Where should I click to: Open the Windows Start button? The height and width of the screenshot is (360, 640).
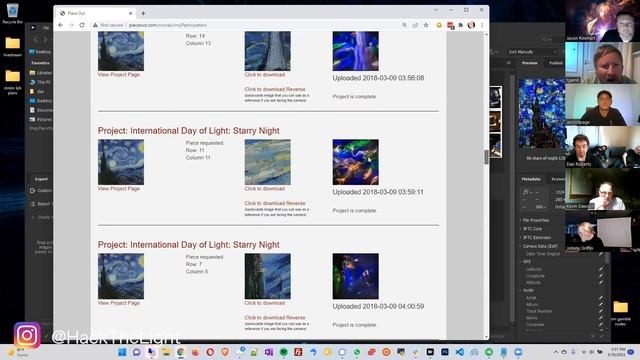(x=122, y=352)
